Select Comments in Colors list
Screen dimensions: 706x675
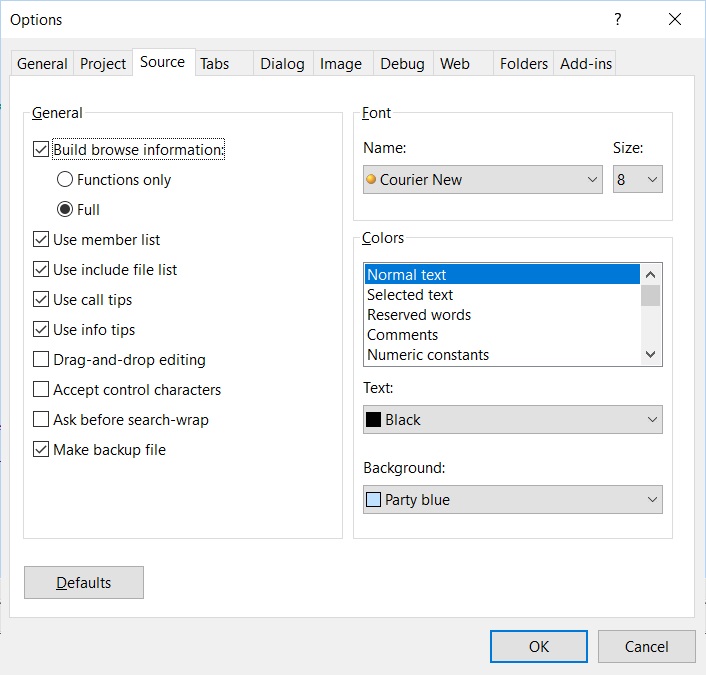[502, 335]
